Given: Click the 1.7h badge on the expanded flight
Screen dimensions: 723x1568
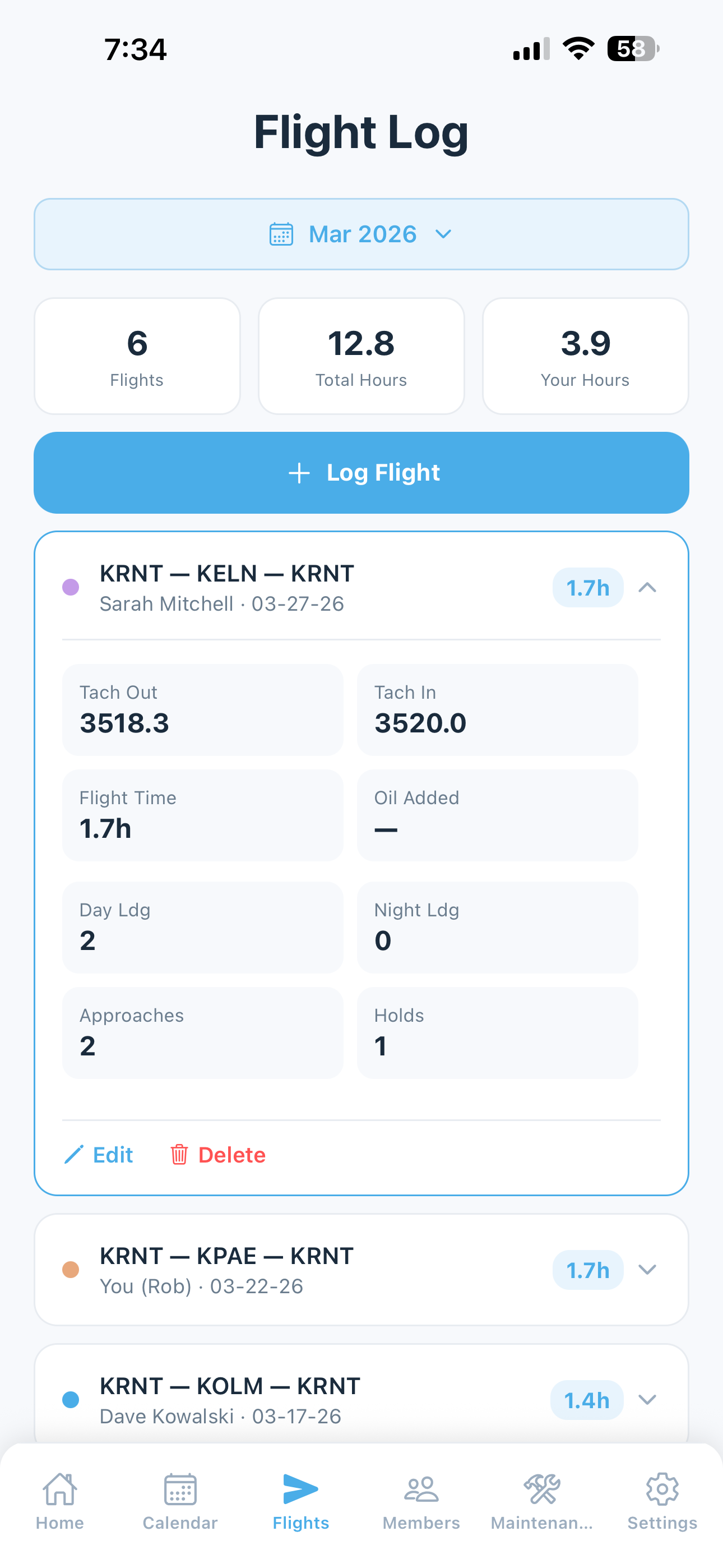Looking at the screenshot, I should [587, 588].
